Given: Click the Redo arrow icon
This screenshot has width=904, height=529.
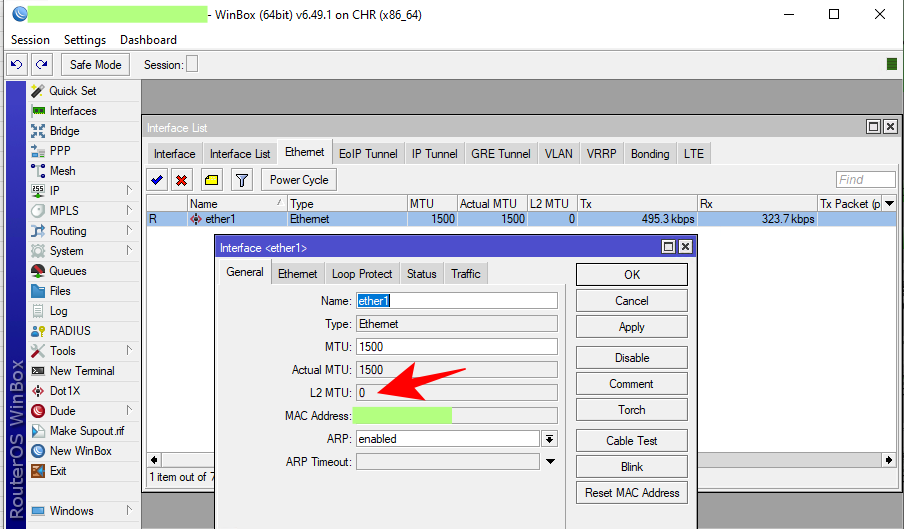Looking at the screenshot, I should click(42, 65).
